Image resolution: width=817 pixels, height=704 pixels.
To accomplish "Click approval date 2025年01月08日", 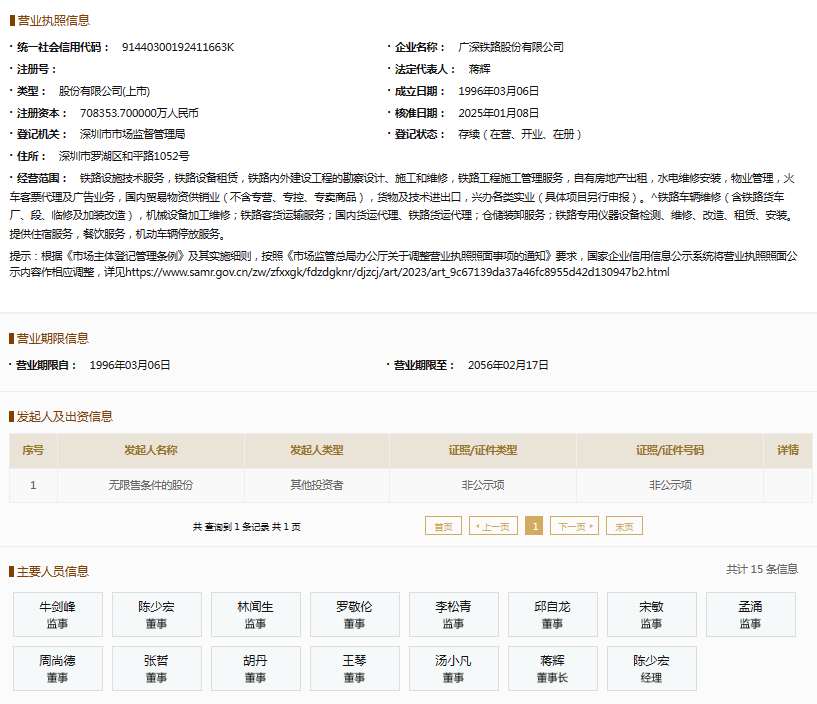I will click(498, 113).
